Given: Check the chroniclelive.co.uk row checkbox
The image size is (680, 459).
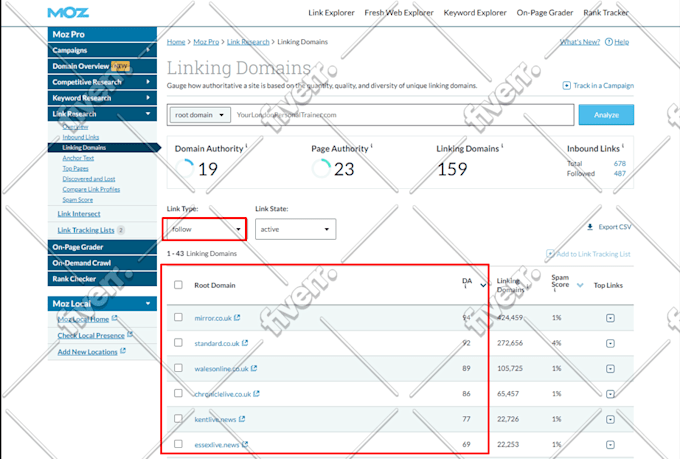Looking at the screenshot, I should tap(178, 393).
